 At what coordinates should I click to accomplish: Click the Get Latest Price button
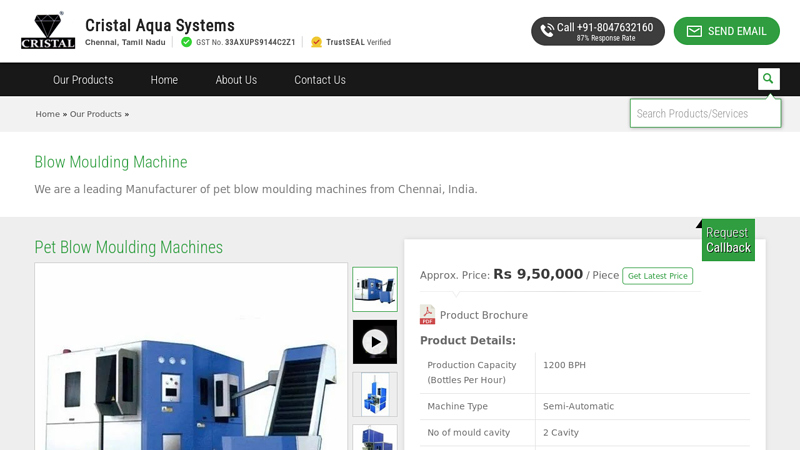click(x=657, y=276)
